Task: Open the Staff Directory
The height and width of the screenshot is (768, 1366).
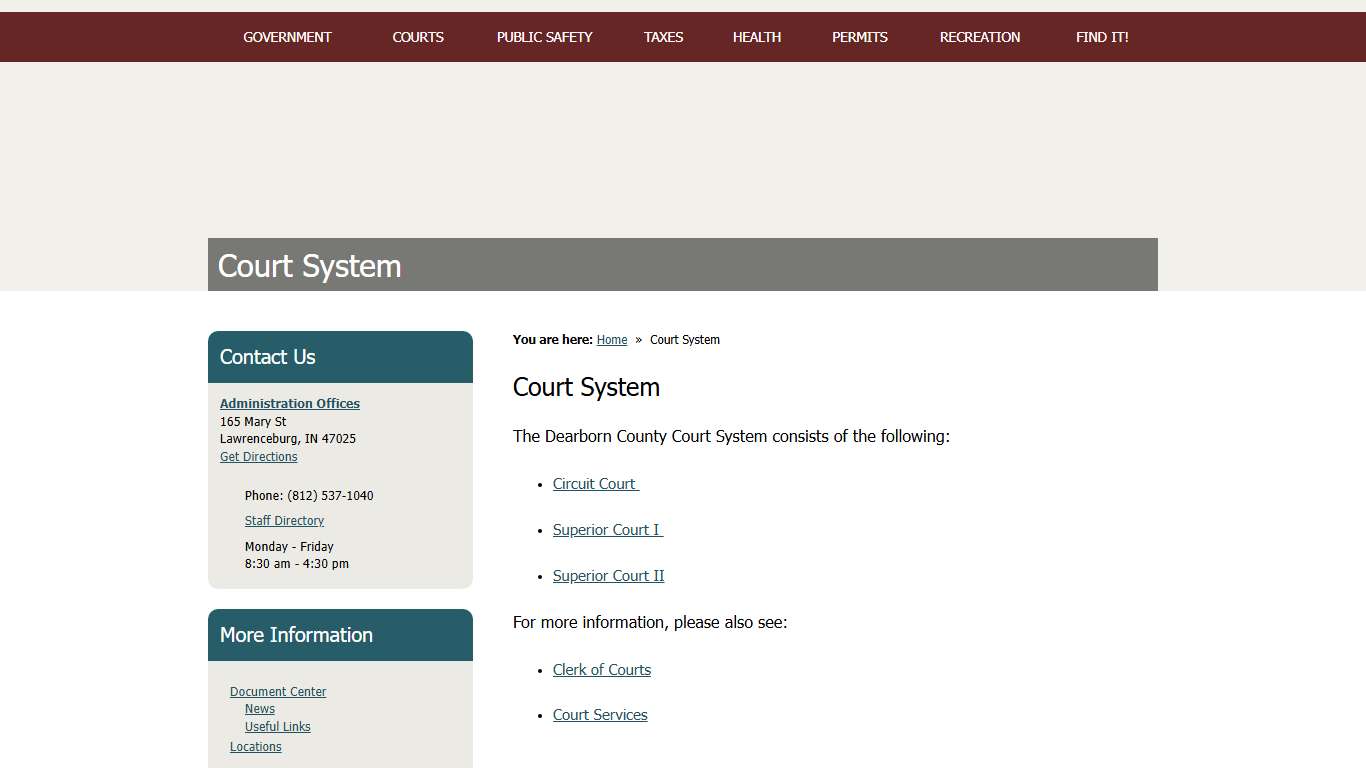Action: pyautogui.click(x=284, y=520)
